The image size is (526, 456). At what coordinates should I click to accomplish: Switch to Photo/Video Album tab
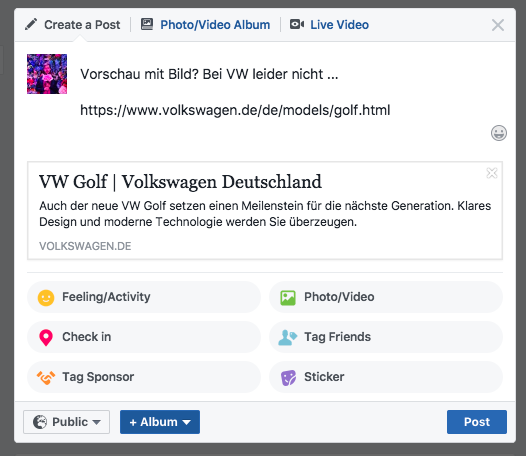(x=205, y=24)
